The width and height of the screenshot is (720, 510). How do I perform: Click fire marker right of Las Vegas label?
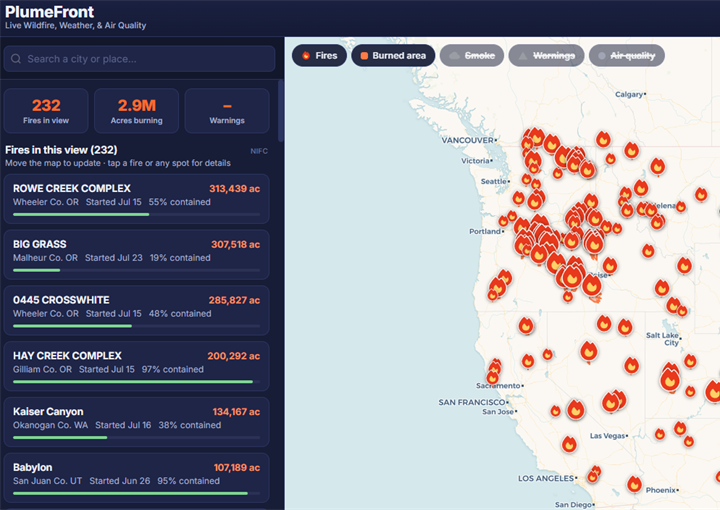coord(660,434)
